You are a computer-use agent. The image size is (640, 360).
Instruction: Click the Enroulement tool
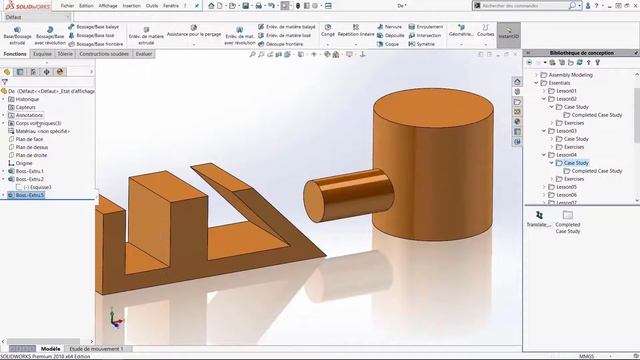click(x=426, y=27)
